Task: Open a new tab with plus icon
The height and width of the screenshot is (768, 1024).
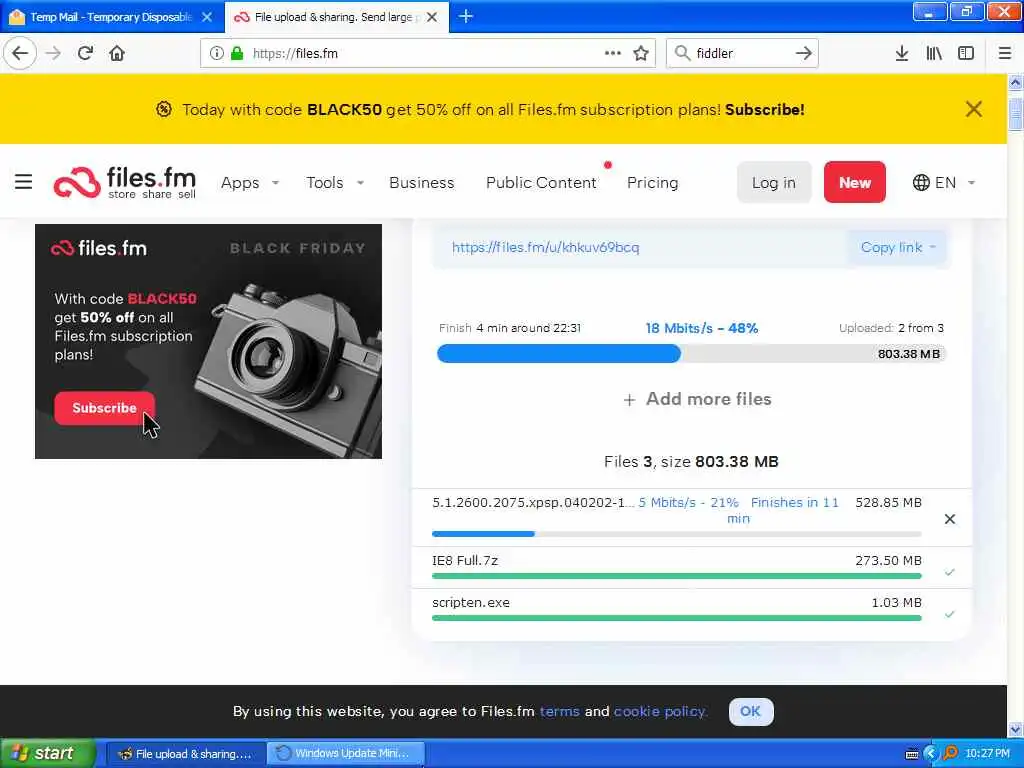Action: point(466,16)
